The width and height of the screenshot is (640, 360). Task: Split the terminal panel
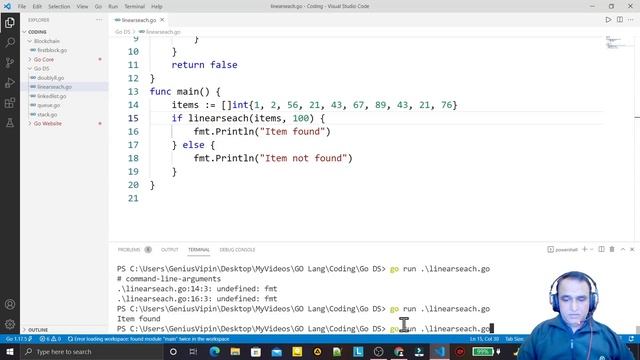click(x=601, y=249)
